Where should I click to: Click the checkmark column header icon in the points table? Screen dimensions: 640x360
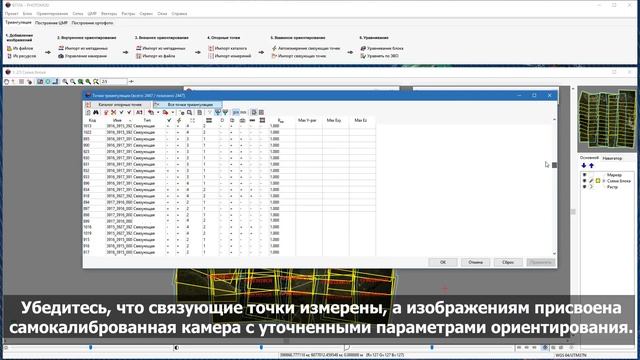pos(169,120)
